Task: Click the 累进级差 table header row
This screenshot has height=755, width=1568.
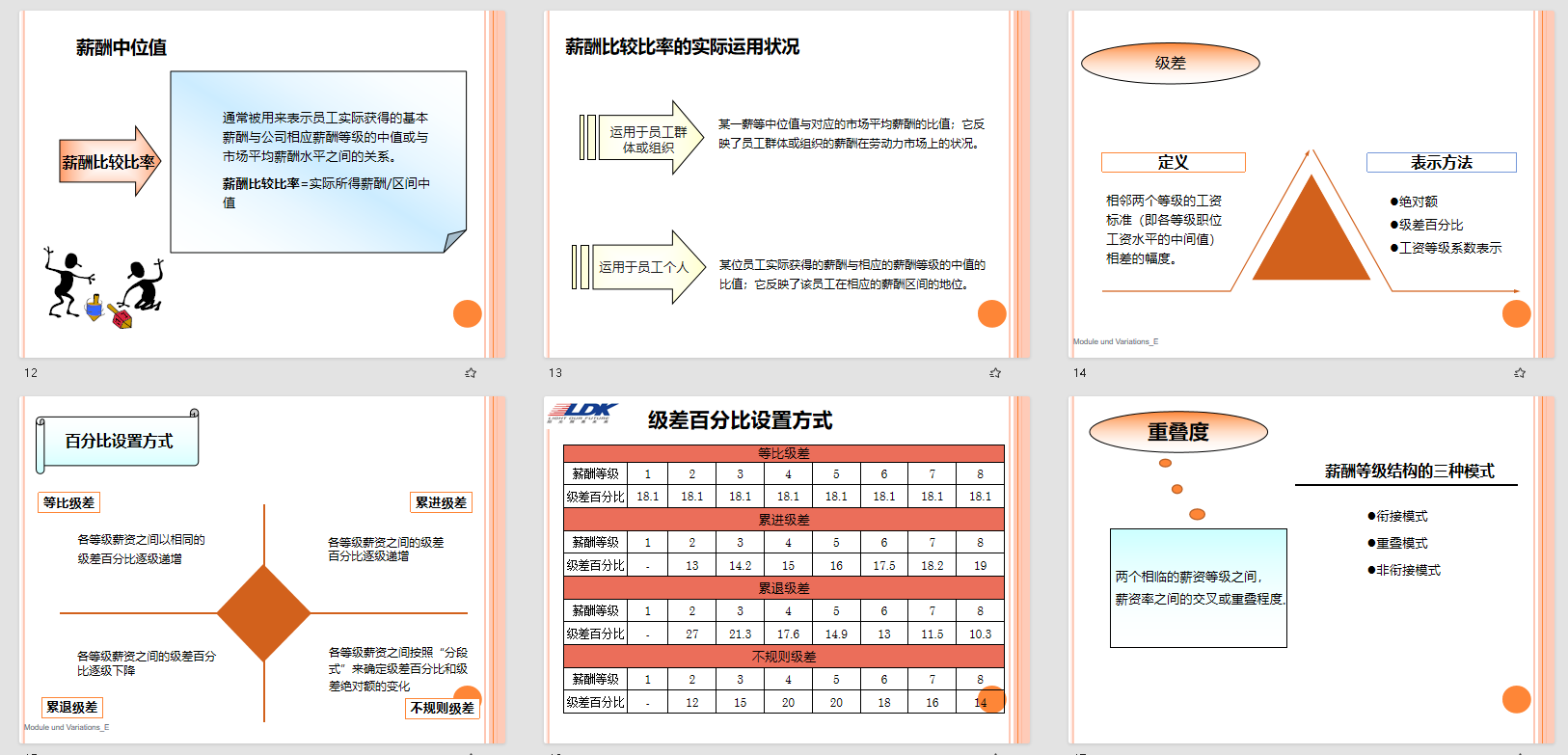Action: pyautogui.click(x=784, y=520)
